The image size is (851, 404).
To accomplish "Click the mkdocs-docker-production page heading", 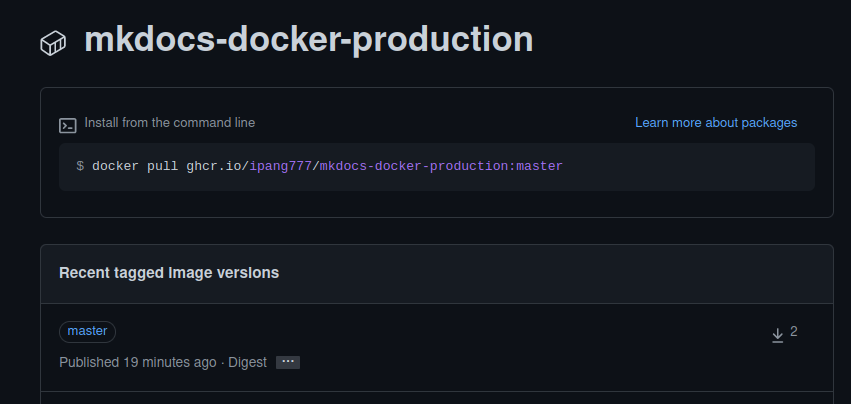I will point(308,40).
